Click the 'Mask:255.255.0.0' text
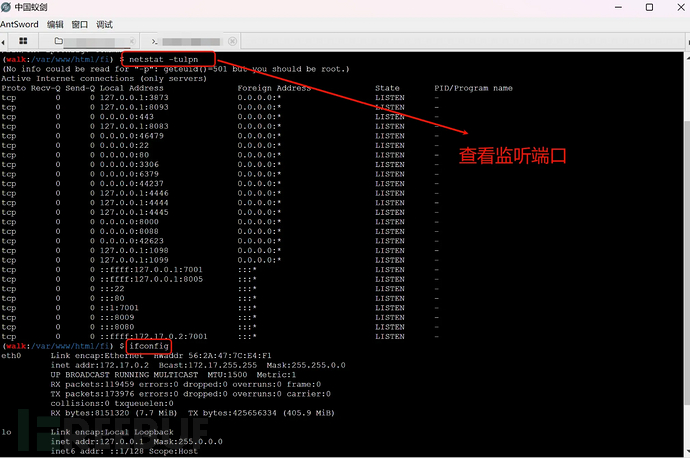Screen dimensions: 690x458 306,366
